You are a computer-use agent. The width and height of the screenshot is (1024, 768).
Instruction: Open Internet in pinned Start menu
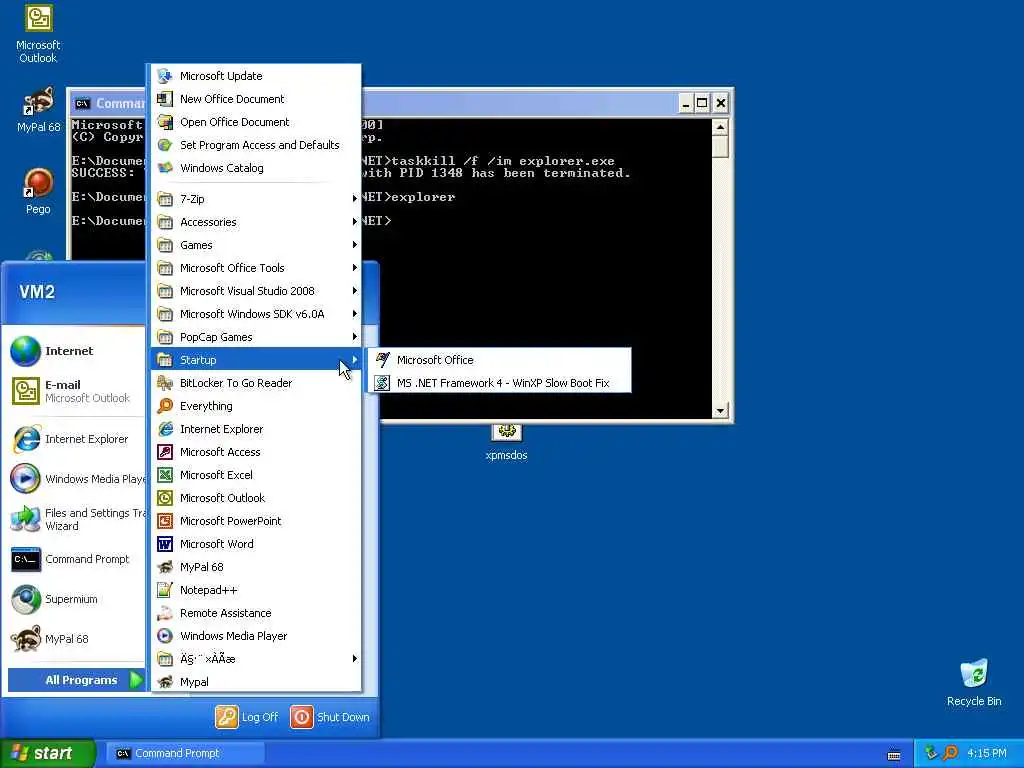[75, 351]
